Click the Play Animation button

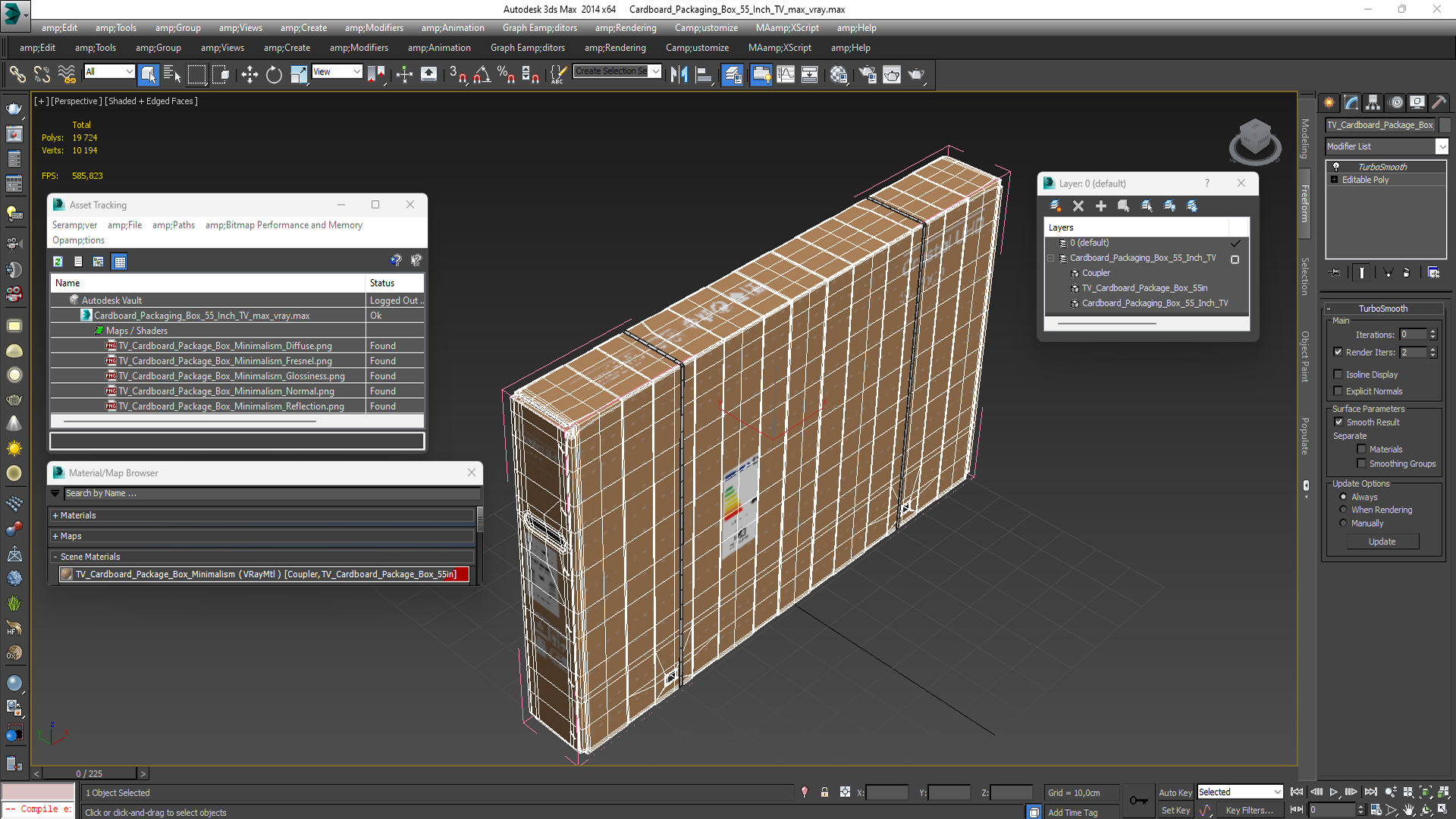click(1333, 792)
